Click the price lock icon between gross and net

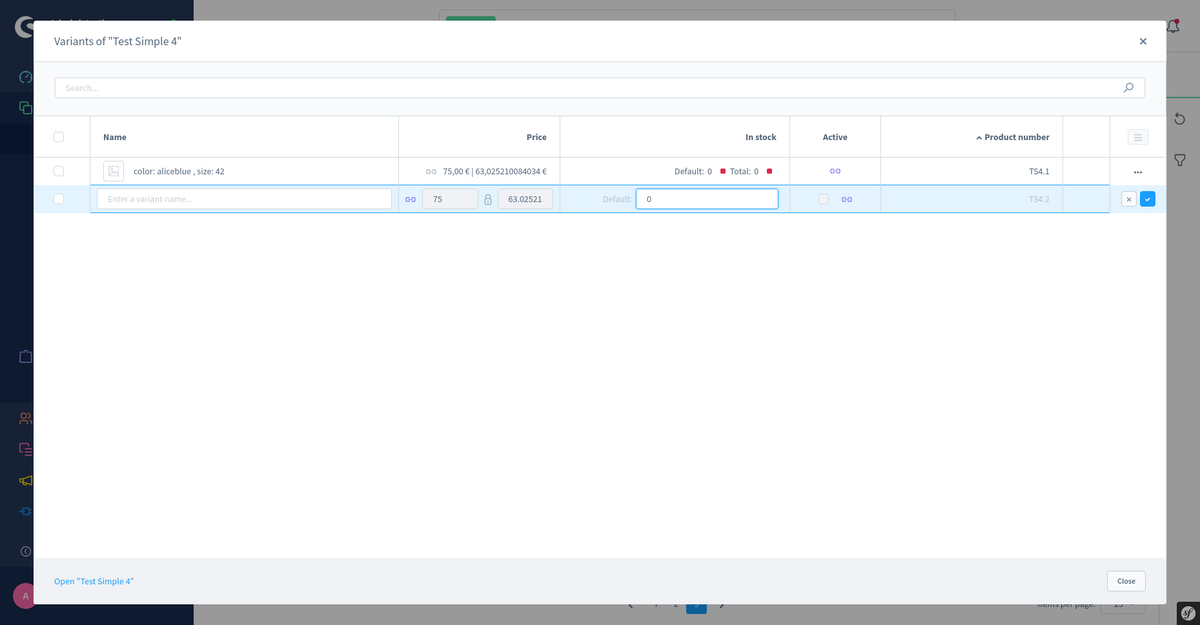[488, 199]
